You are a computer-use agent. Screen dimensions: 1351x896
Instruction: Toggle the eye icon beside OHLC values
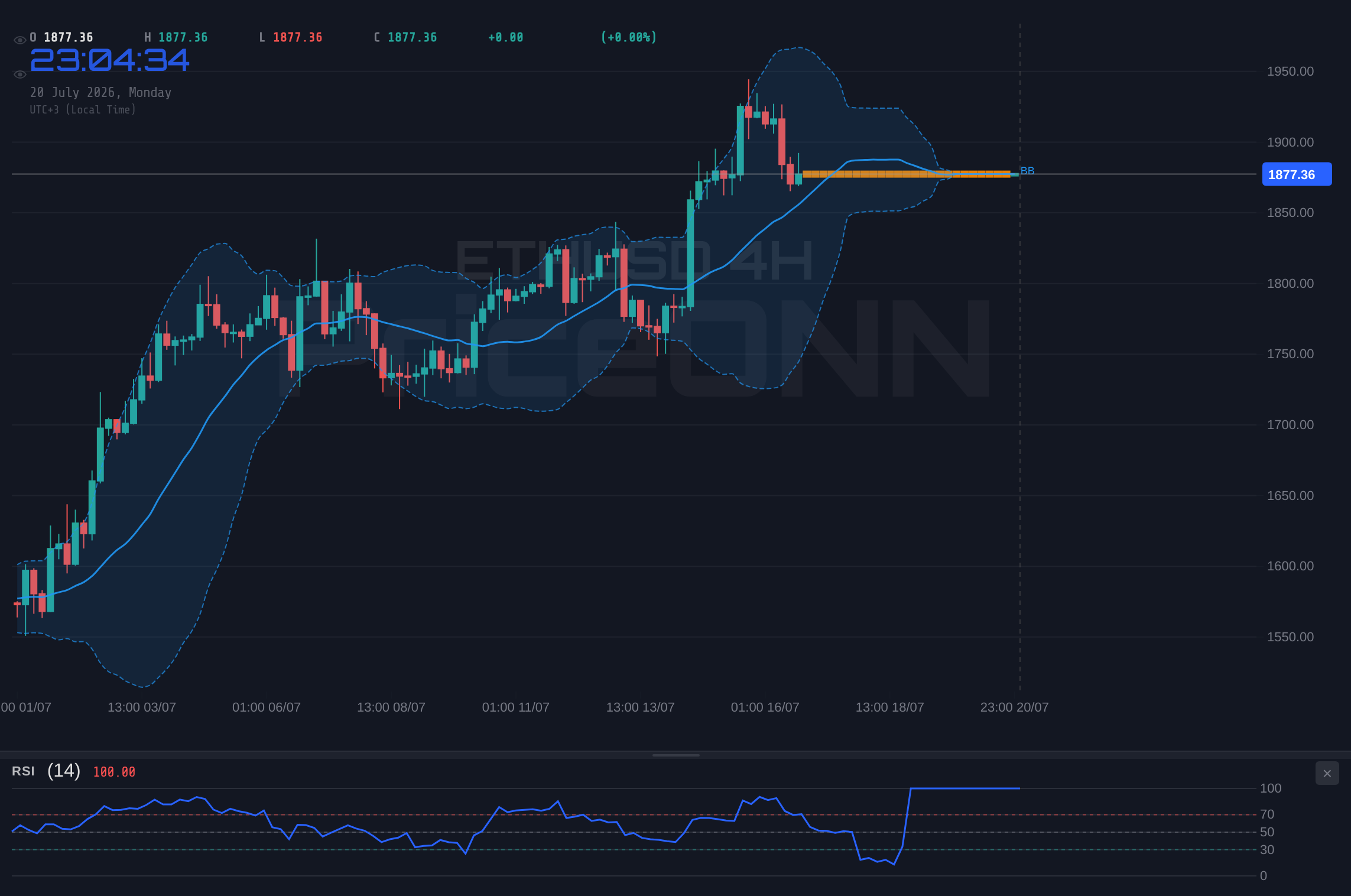coord(20,40)
